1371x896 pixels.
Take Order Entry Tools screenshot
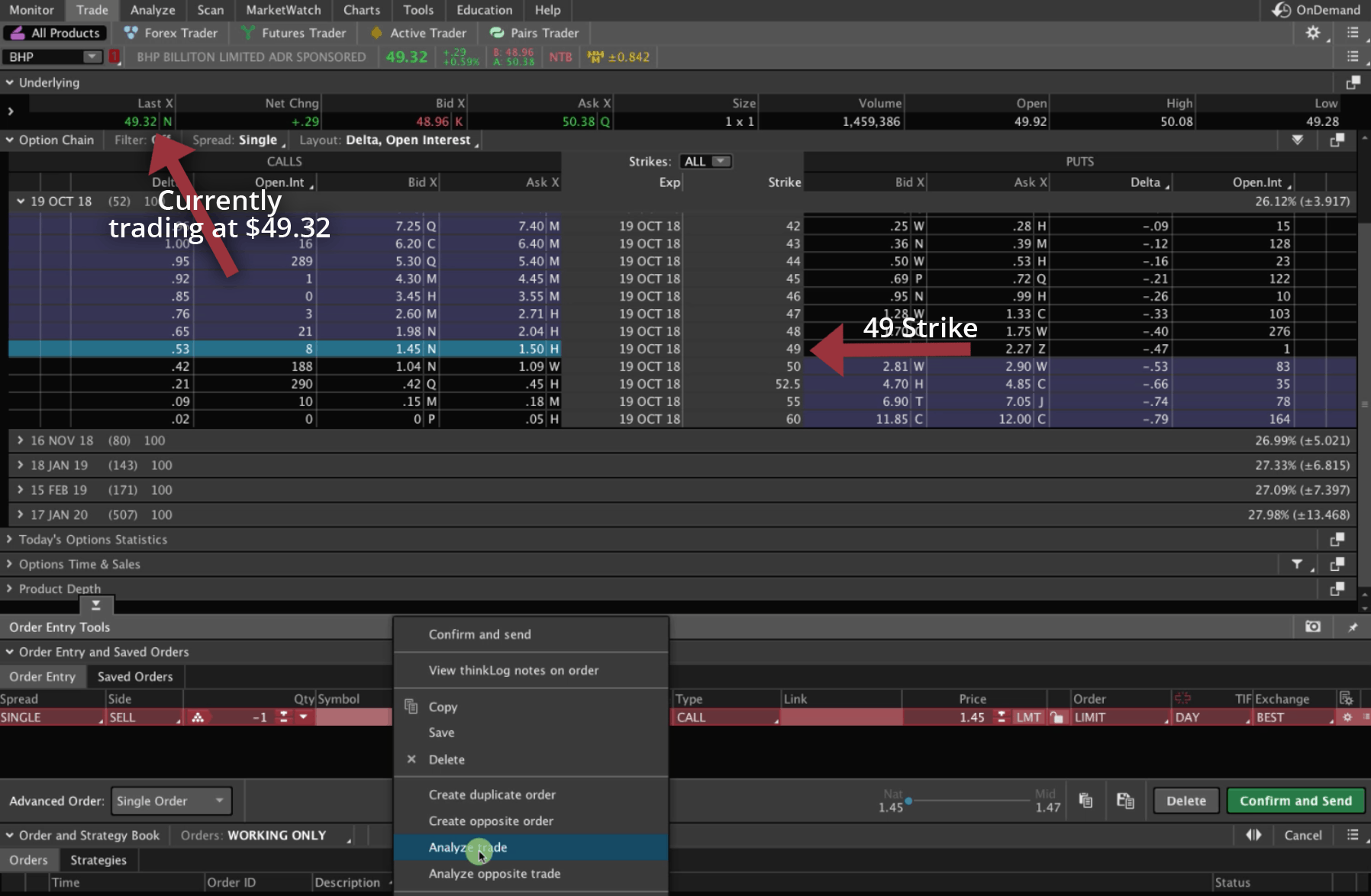(1312, 627)
